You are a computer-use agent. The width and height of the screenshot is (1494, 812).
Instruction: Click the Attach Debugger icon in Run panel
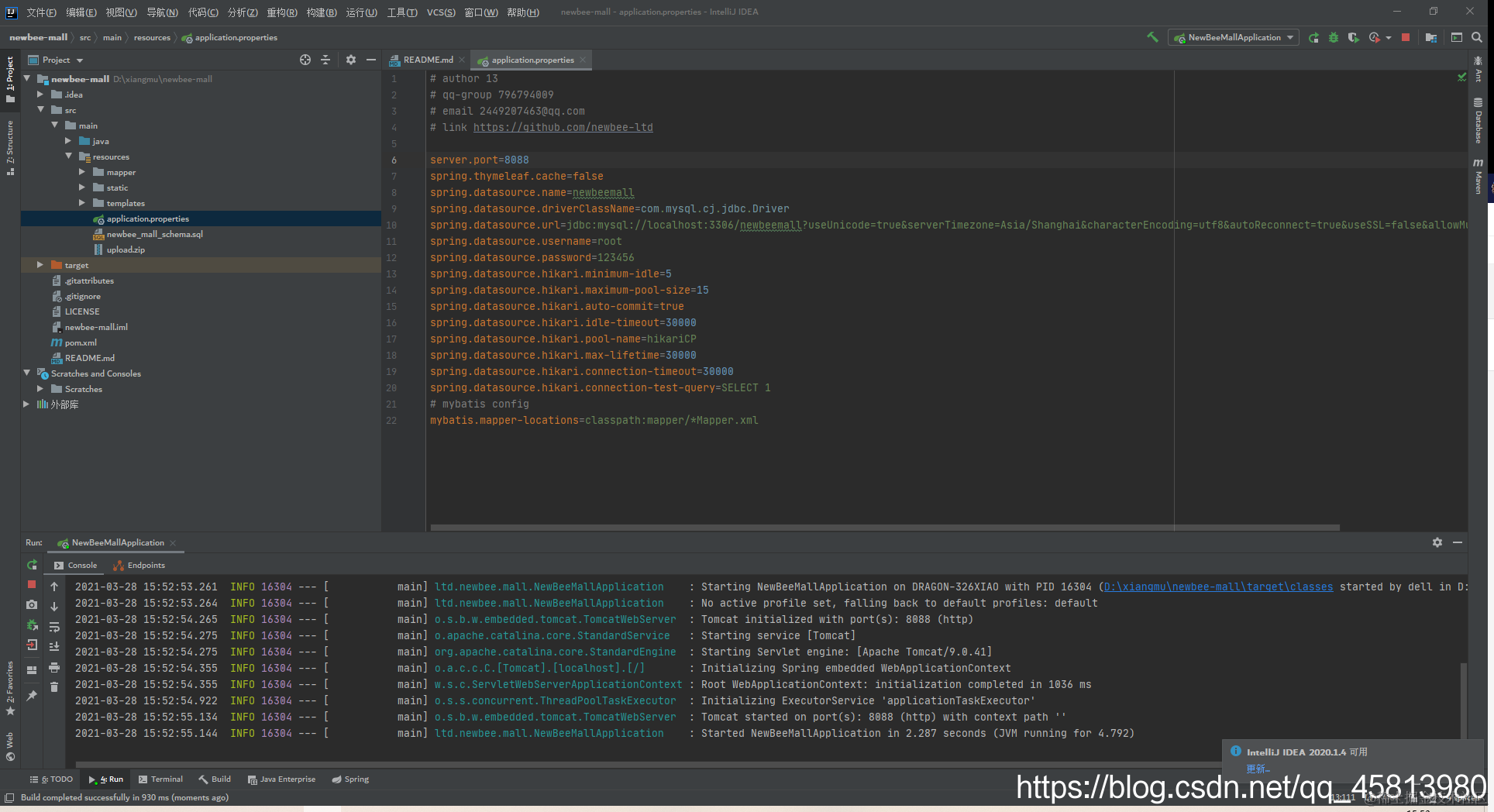pos(32,624)
